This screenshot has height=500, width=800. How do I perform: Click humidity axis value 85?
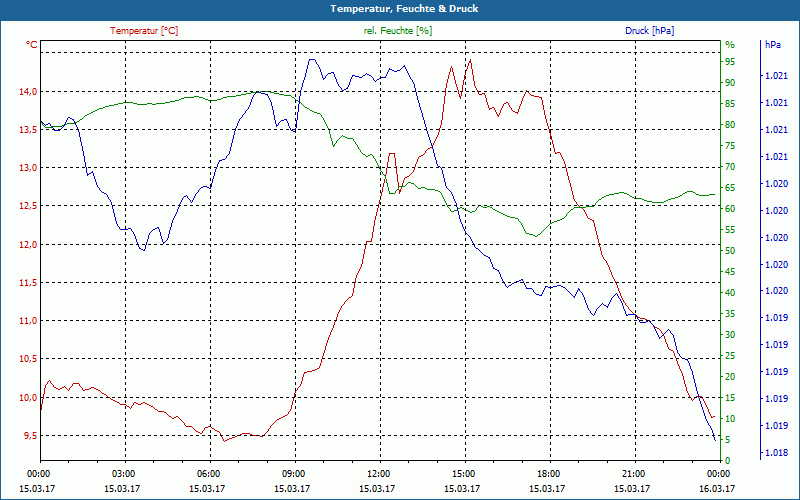coord(730,104)
